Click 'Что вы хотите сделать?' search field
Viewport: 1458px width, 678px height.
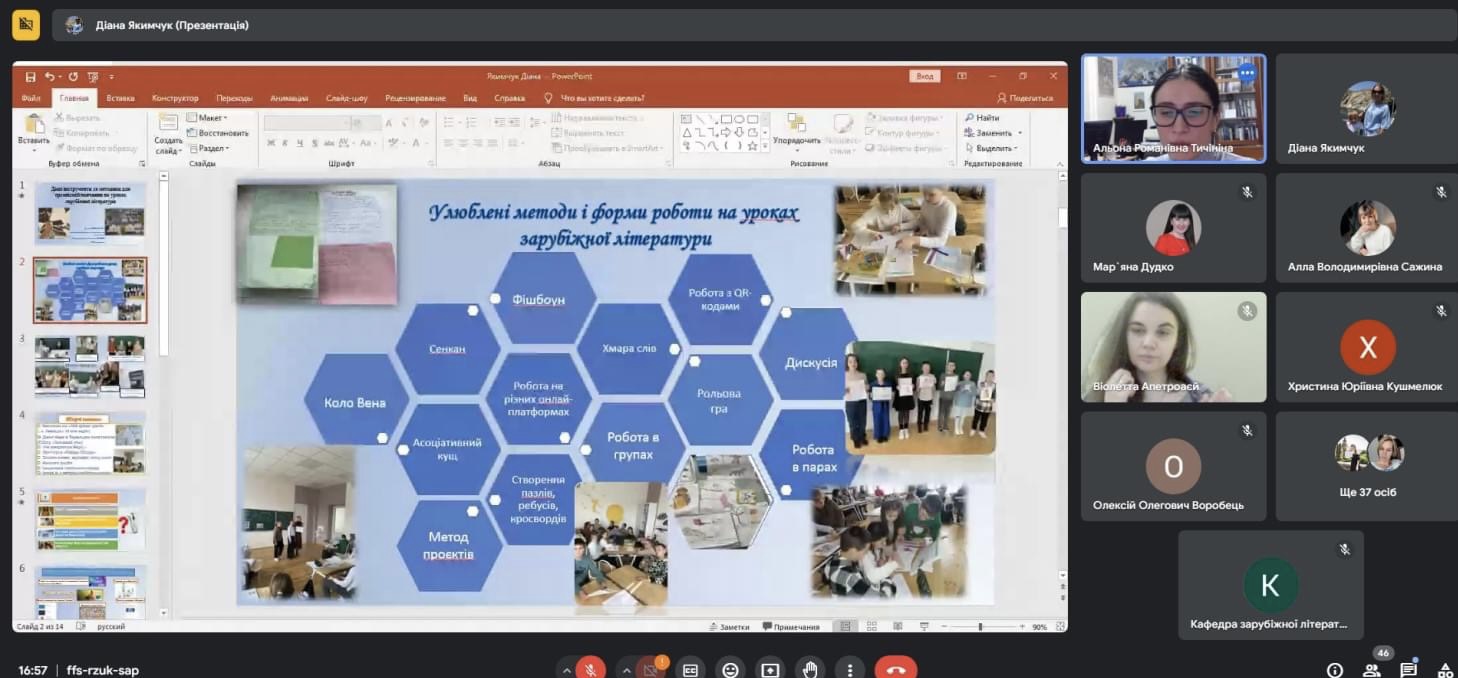click(602, 98)
